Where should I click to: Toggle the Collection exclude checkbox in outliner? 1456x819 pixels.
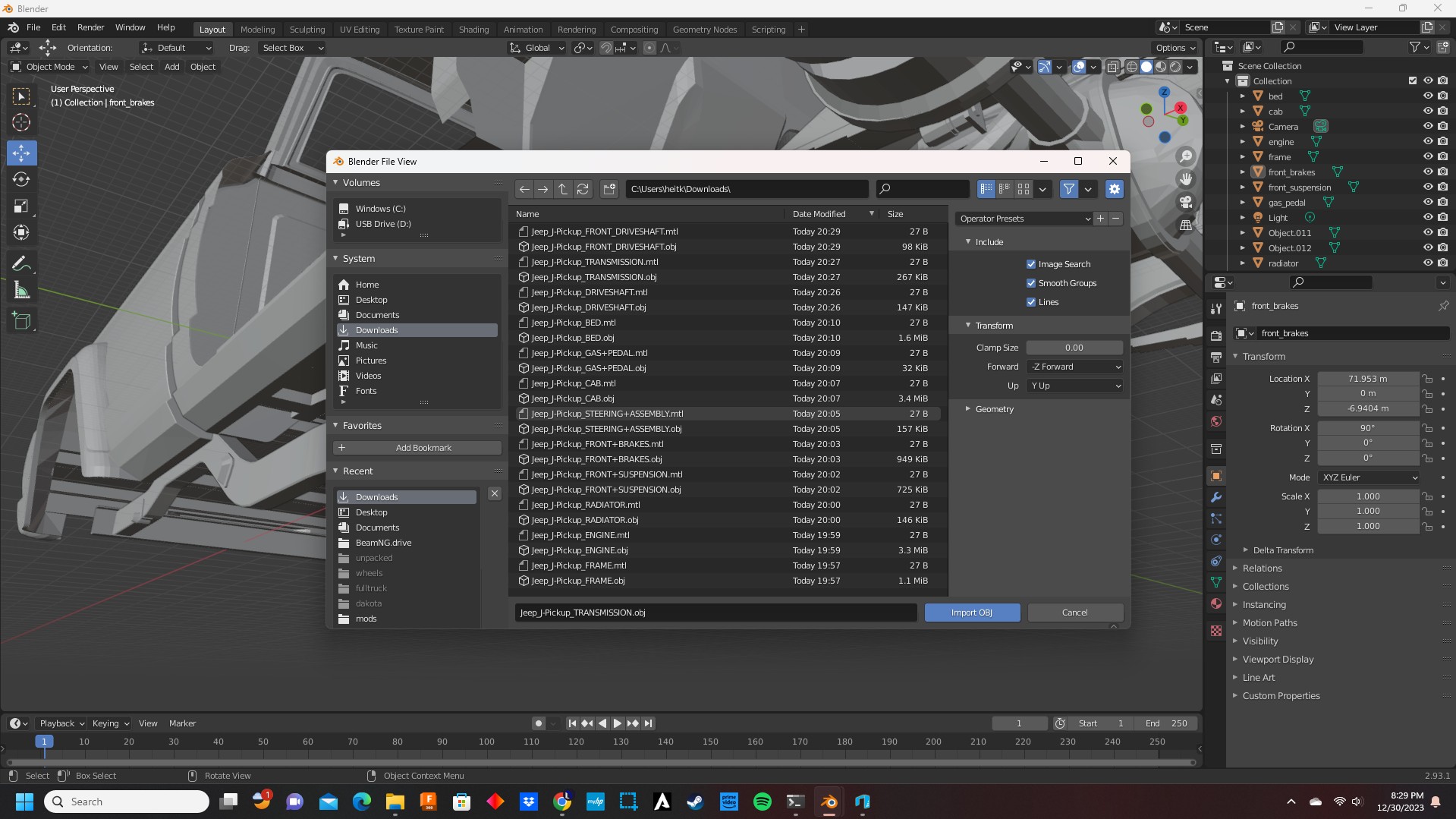click(1412, 81)
